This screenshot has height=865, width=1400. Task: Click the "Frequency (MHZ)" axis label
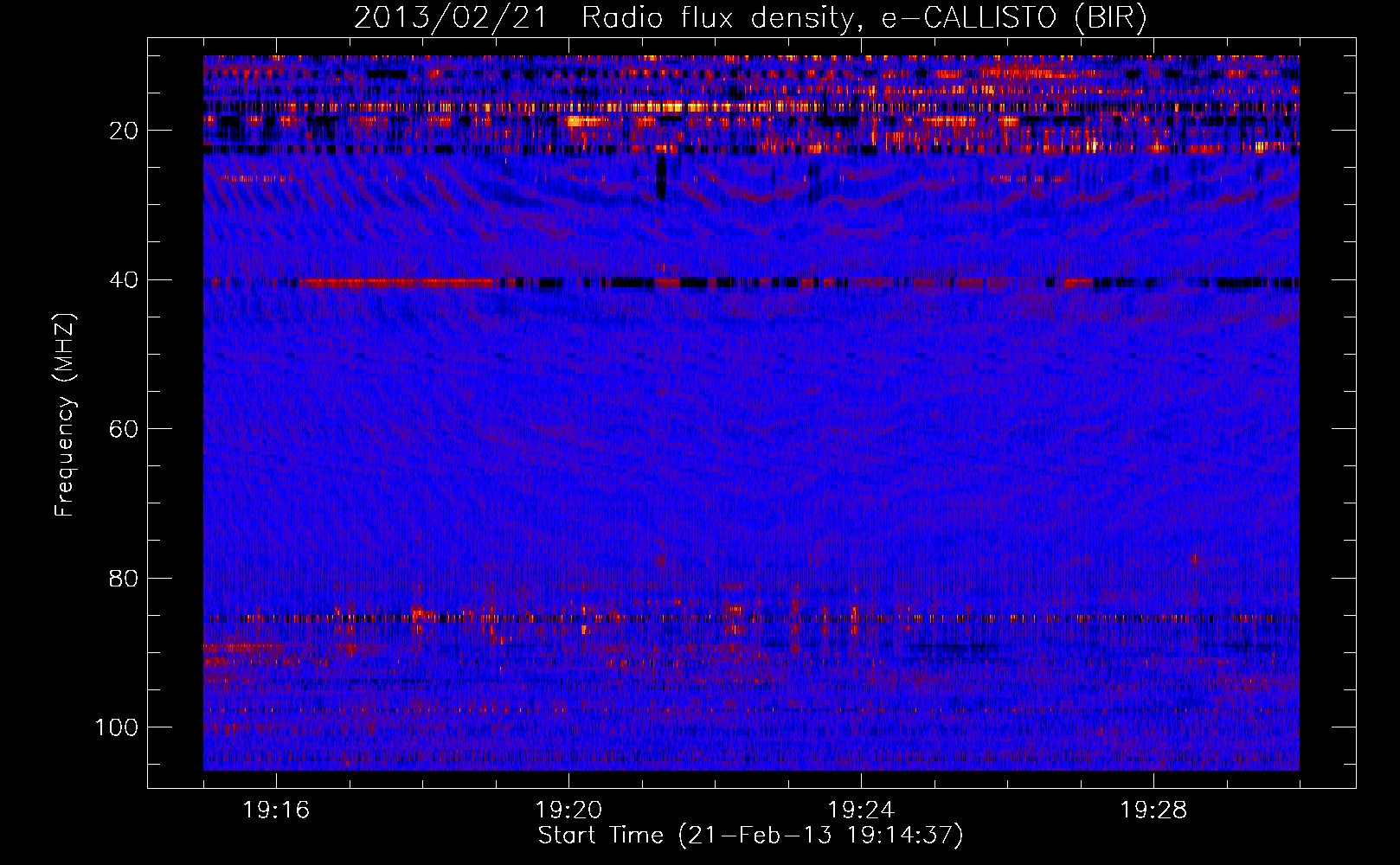tap(65, 415)
